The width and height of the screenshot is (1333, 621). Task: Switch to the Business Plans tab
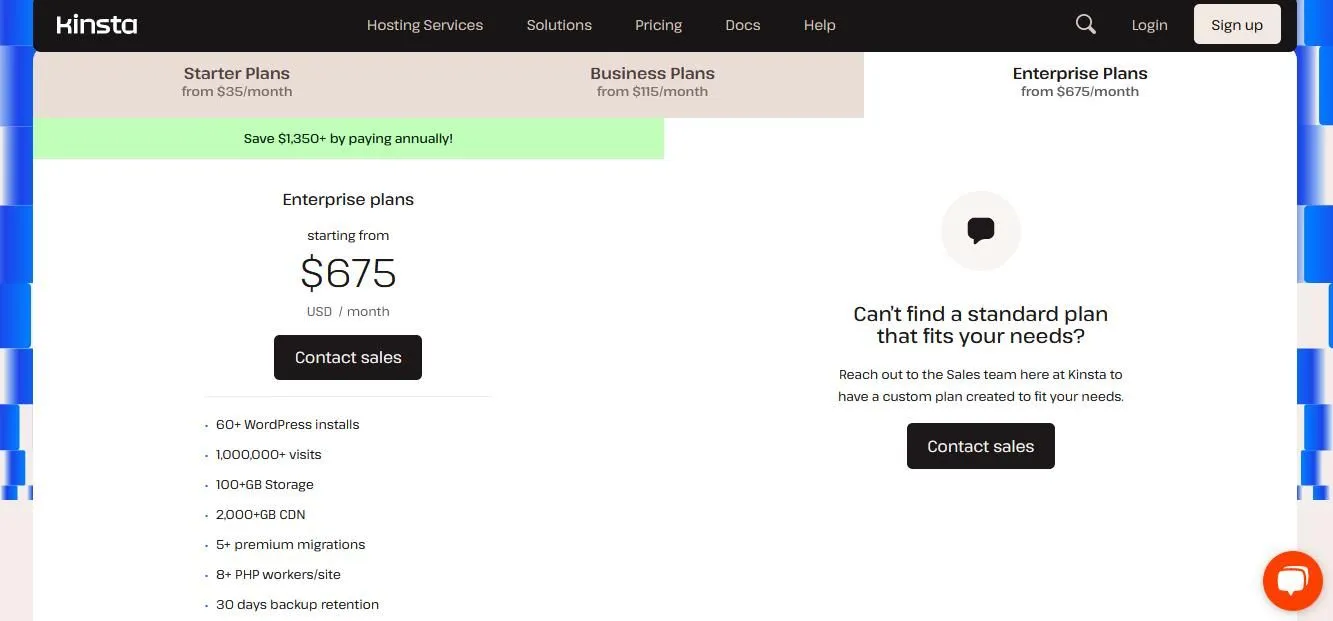(652, 82)
